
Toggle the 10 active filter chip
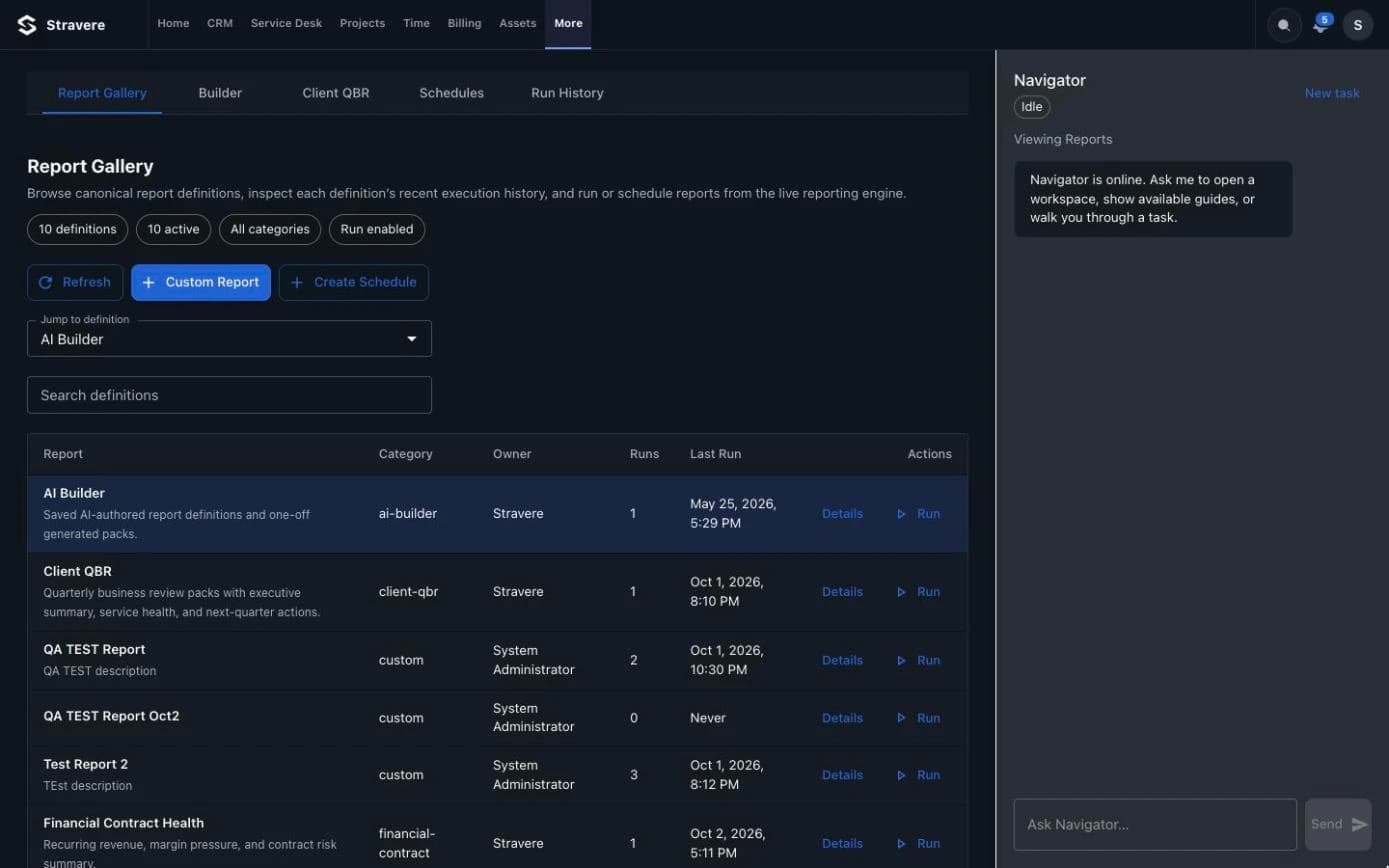point(173,229)
